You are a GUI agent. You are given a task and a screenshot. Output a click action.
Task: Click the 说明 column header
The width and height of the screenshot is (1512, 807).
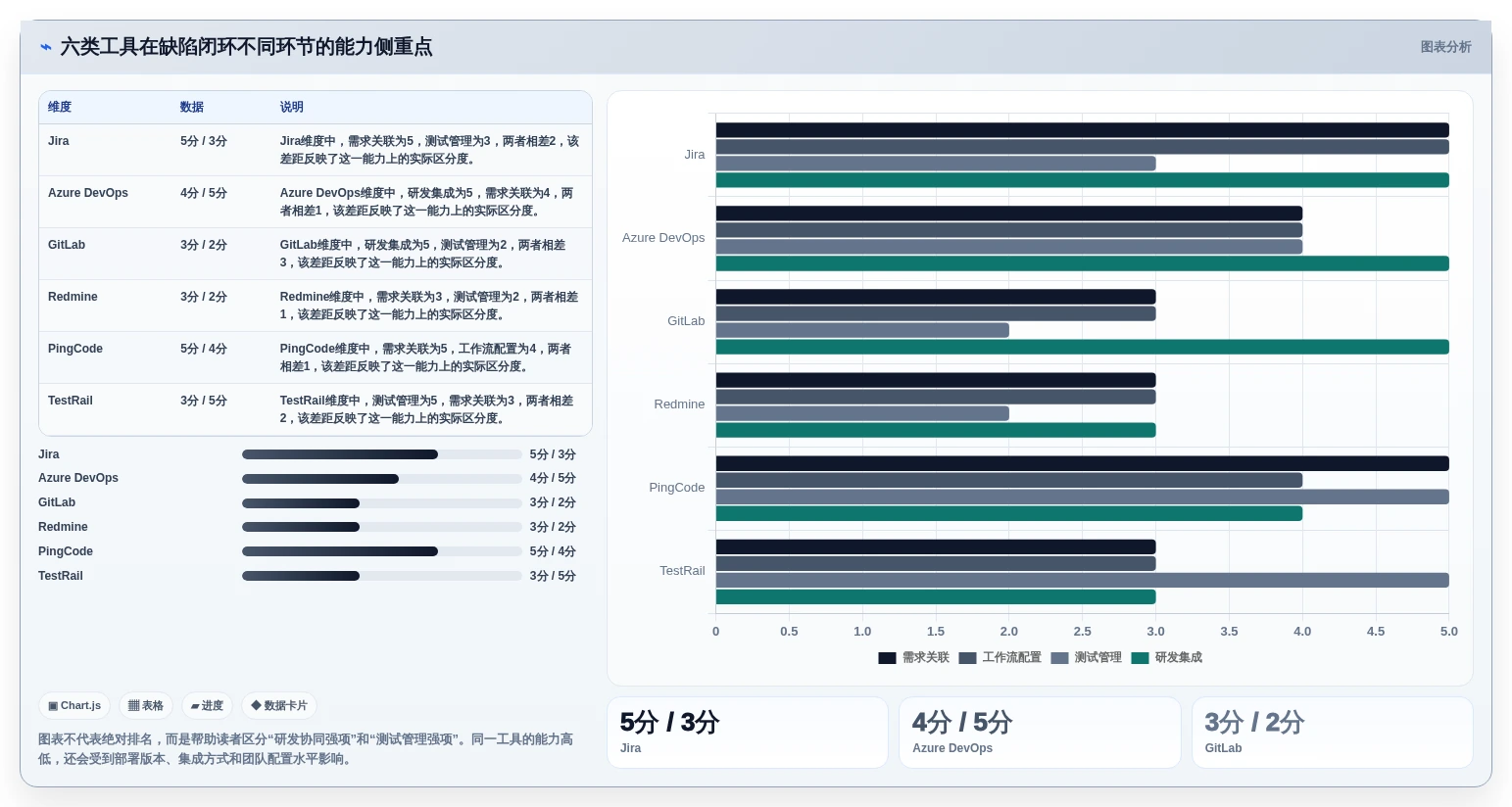coord(292,107)
